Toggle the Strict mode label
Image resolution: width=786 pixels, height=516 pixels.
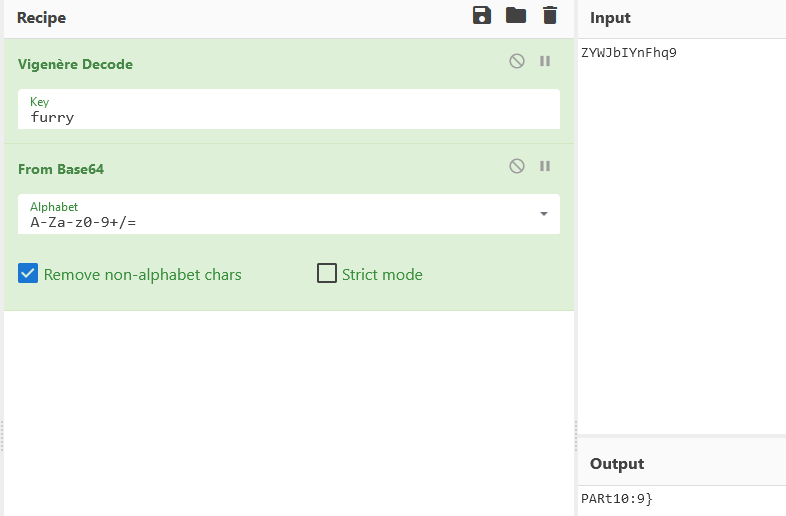382,275
